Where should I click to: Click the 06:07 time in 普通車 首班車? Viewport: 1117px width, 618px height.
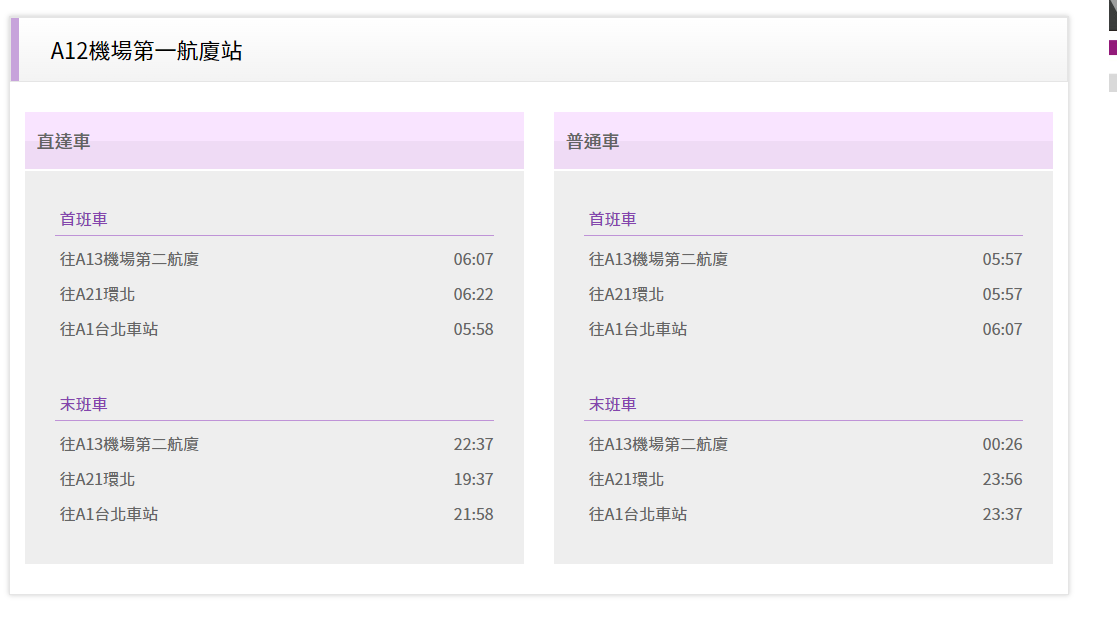pos(1002,329)
